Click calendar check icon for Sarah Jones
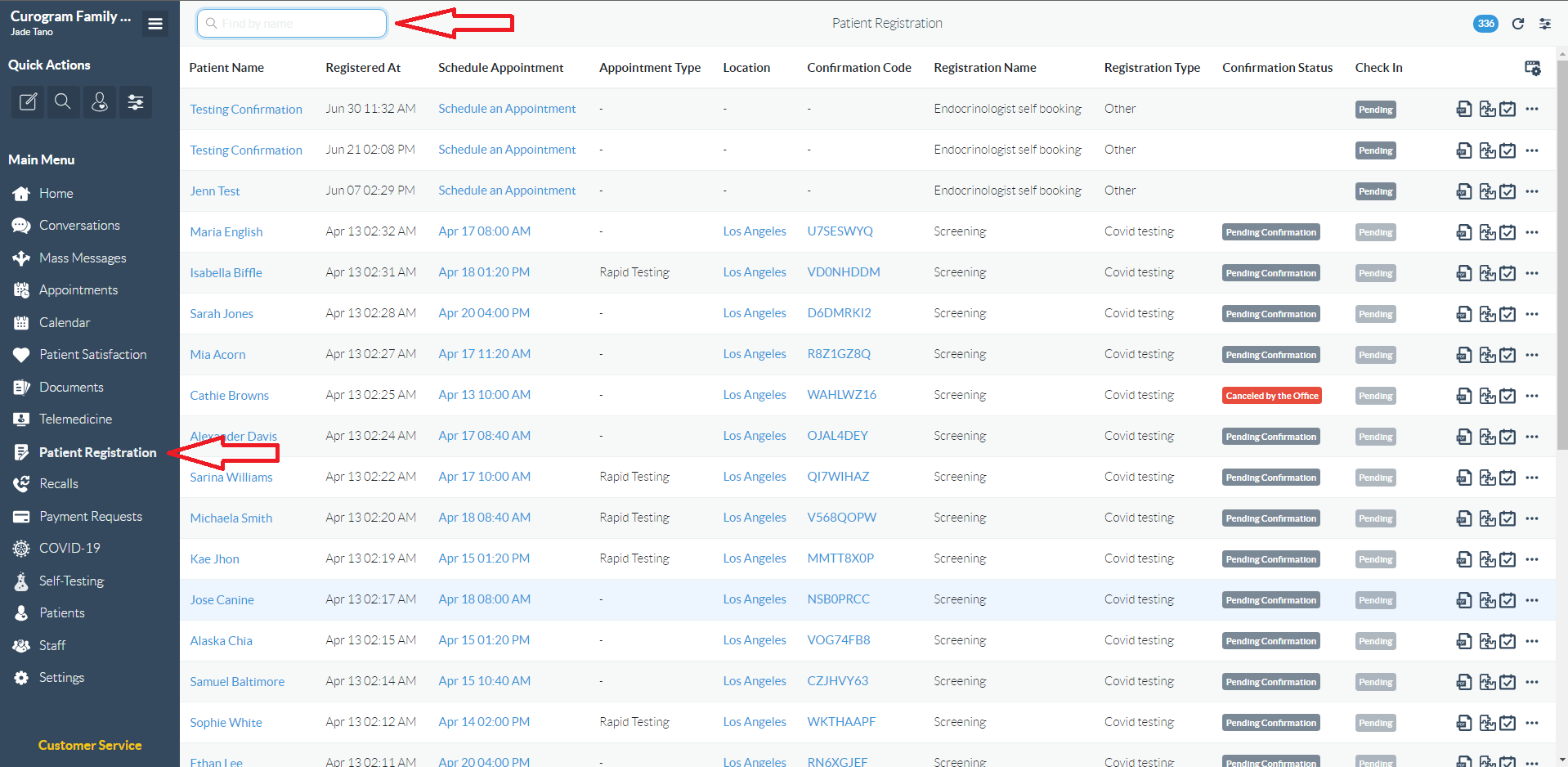 coord(1508,314)
